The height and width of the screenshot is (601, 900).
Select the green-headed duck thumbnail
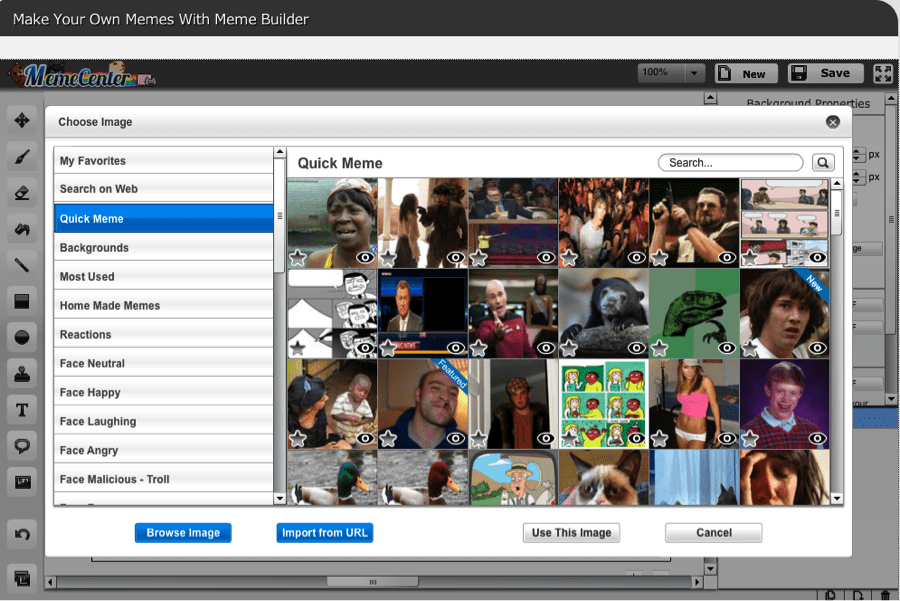(x=332, y=478)
